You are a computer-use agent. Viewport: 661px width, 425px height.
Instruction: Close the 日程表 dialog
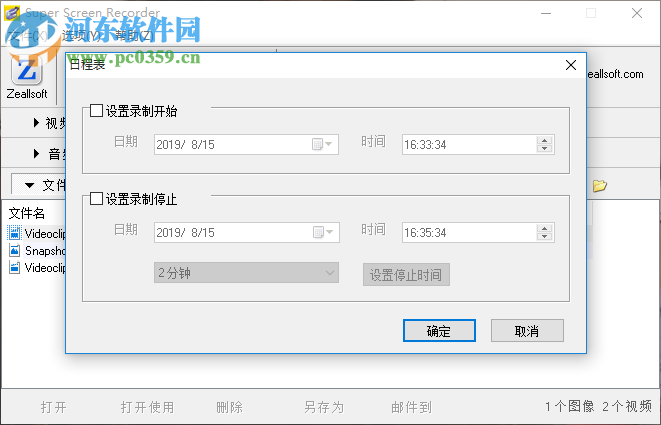571,65
